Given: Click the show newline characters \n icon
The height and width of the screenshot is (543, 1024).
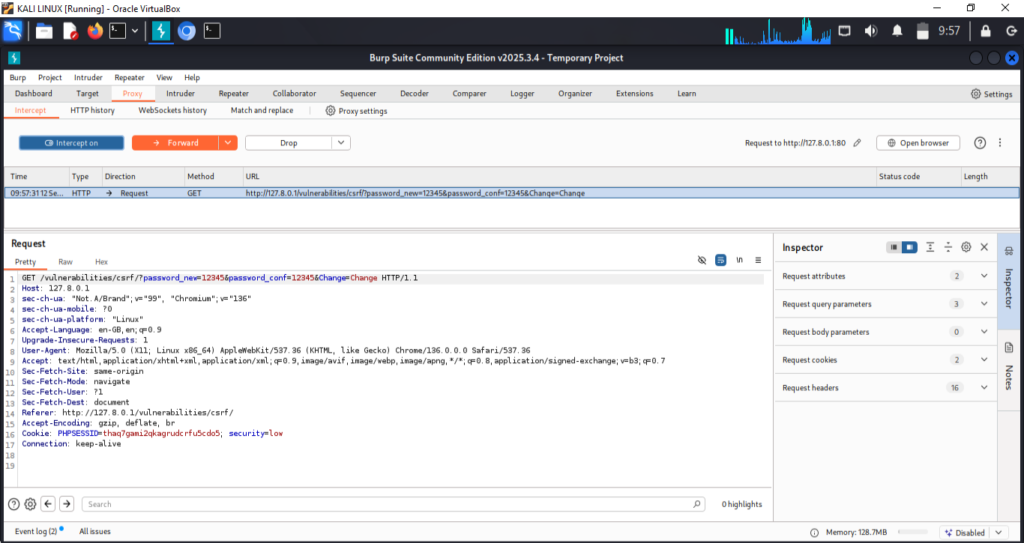Looking at the screenshot, I should click(x=739, y=260).
